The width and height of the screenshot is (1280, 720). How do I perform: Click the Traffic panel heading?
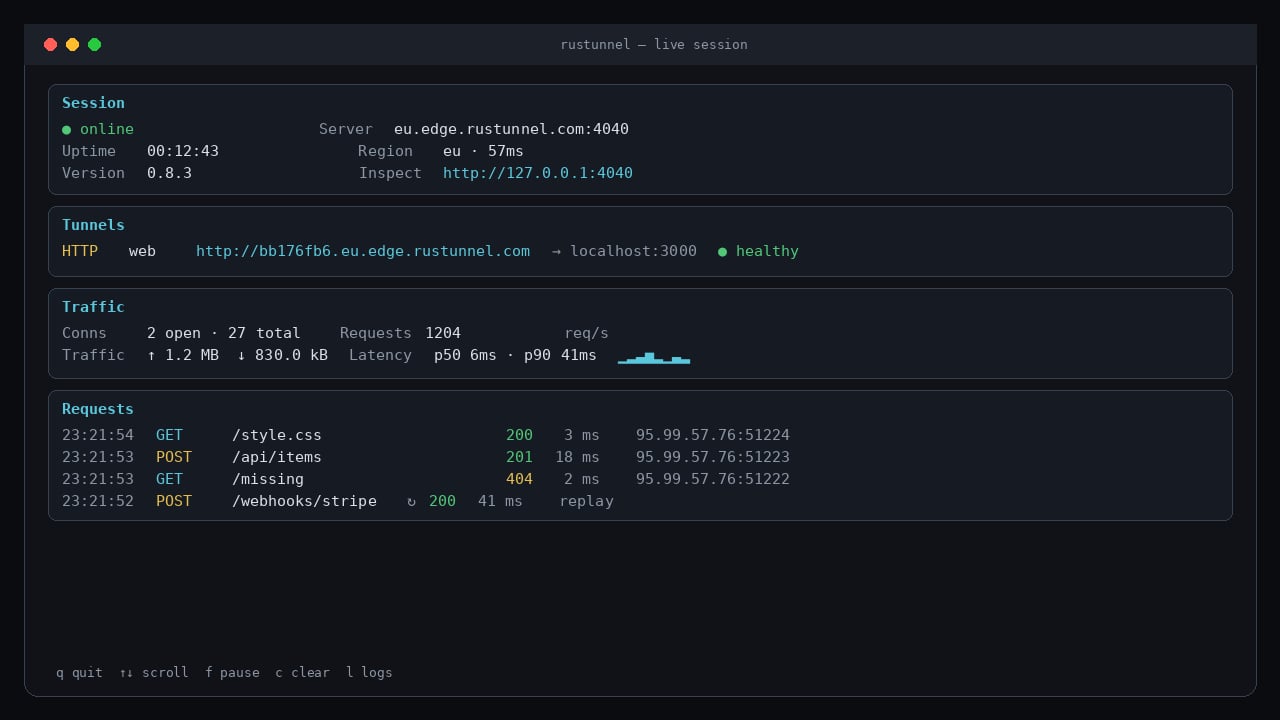(x=93, y=307)
